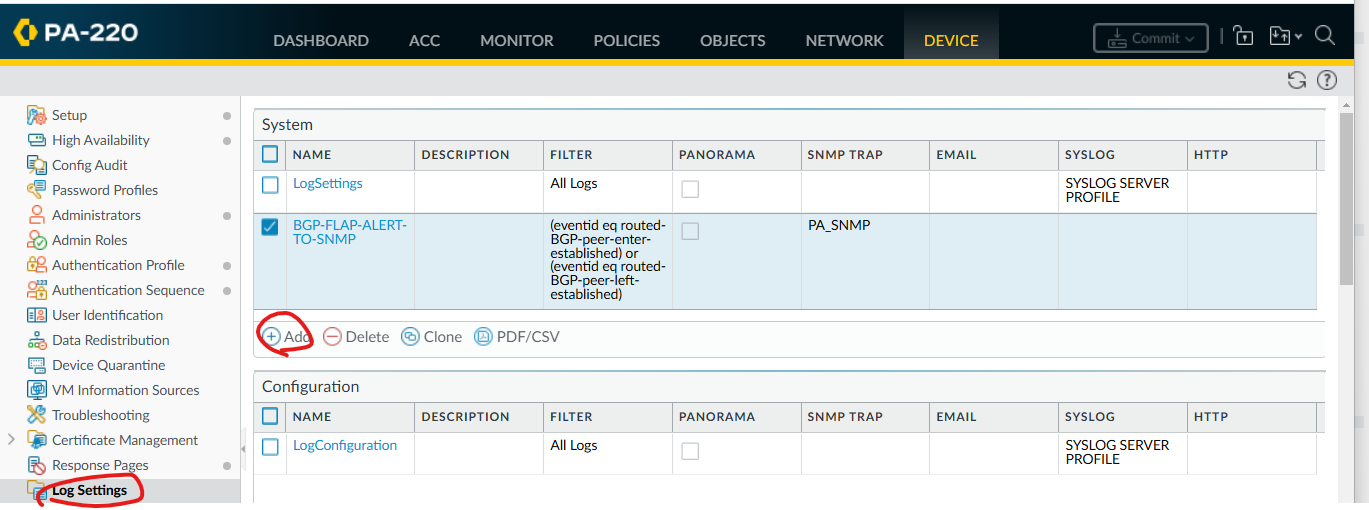Click the System table SYSLOG column header
The image size is (1369, 510).
(1090, 155)
